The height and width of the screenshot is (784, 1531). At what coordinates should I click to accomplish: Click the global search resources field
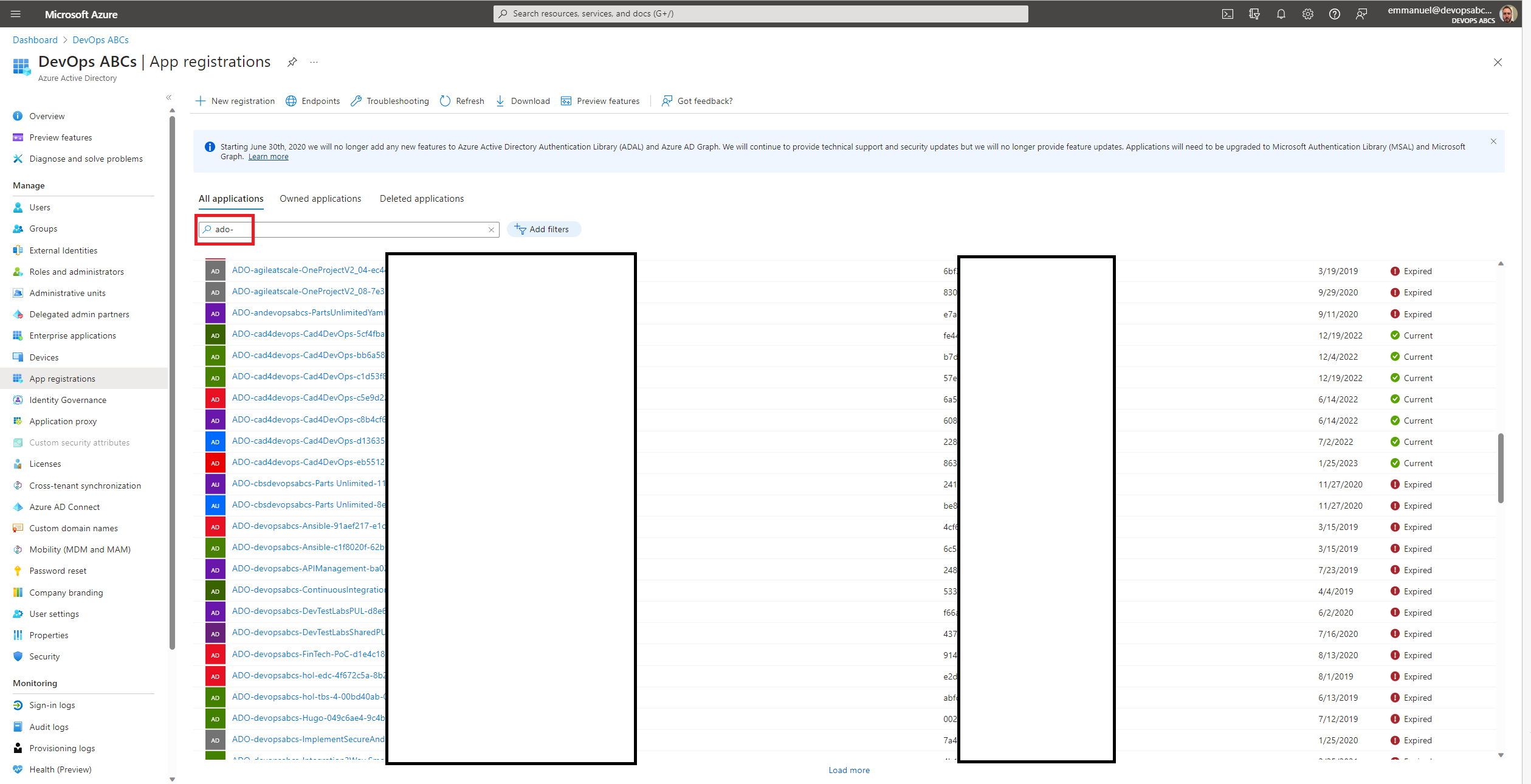761,14
